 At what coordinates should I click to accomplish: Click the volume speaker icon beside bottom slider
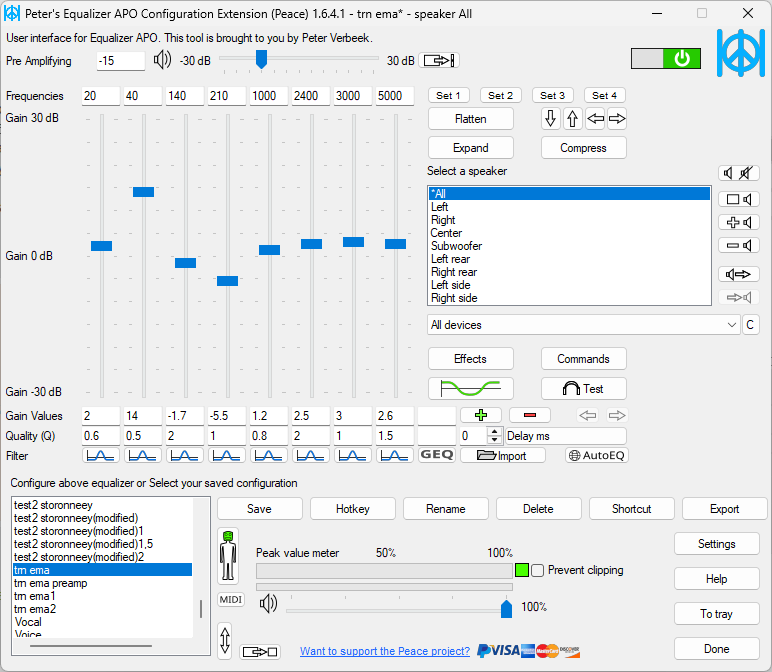pyautogui.click(x=268, y=604)
